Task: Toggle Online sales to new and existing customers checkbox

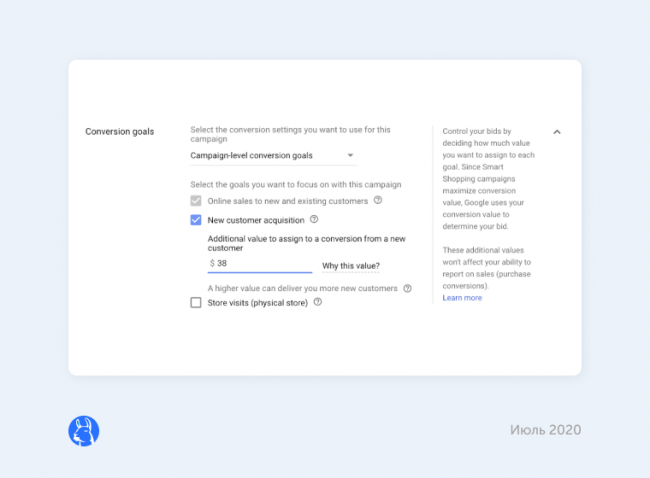Action: coord(196,201)
